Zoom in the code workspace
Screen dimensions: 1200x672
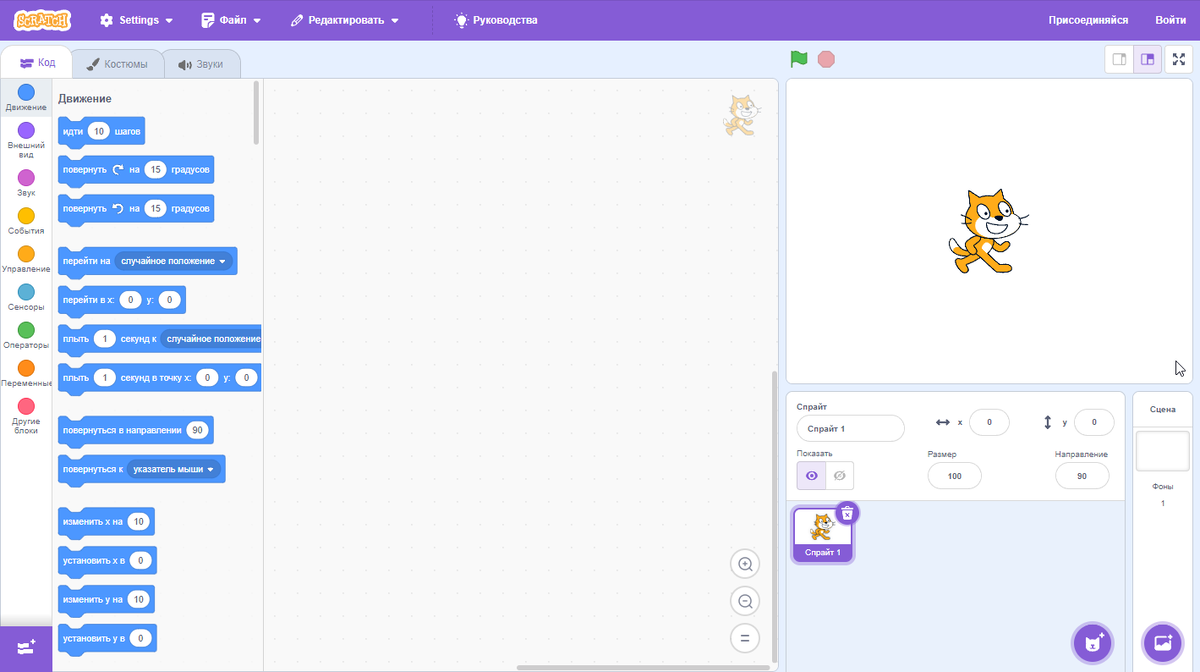click(745, 564)
